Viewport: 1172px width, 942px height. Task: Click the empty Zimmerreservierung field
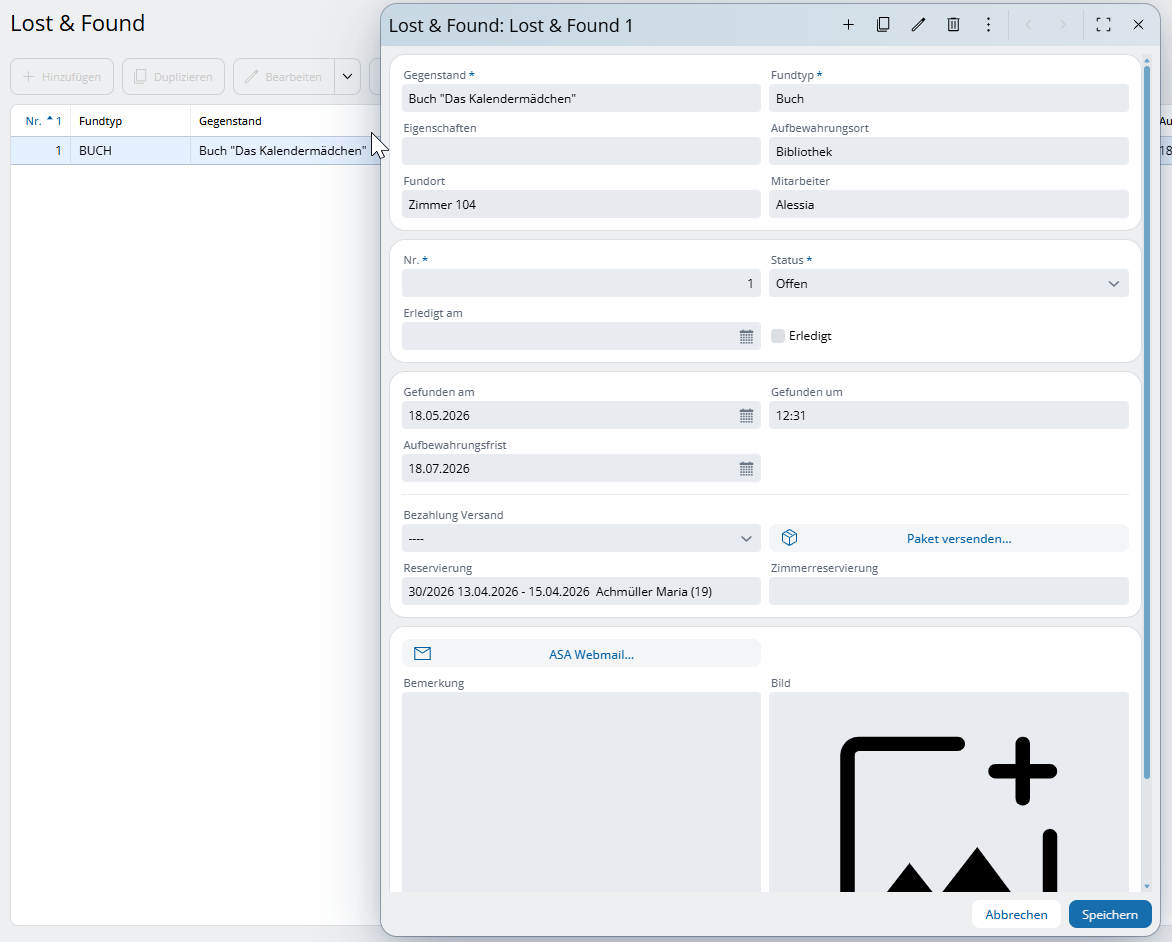tap(949, 591)
